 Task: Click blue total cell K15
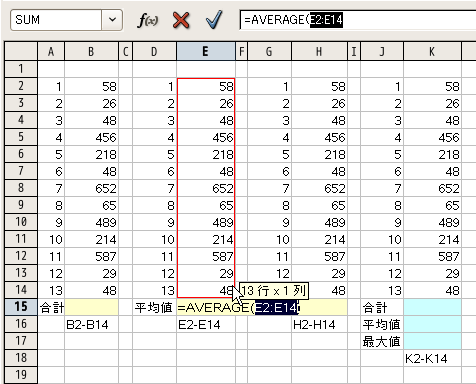432,307
